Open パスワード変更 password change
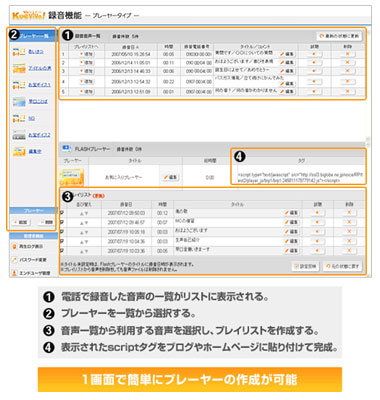The width and height of the screenshot is (380, 400). [x=30, y=260]
